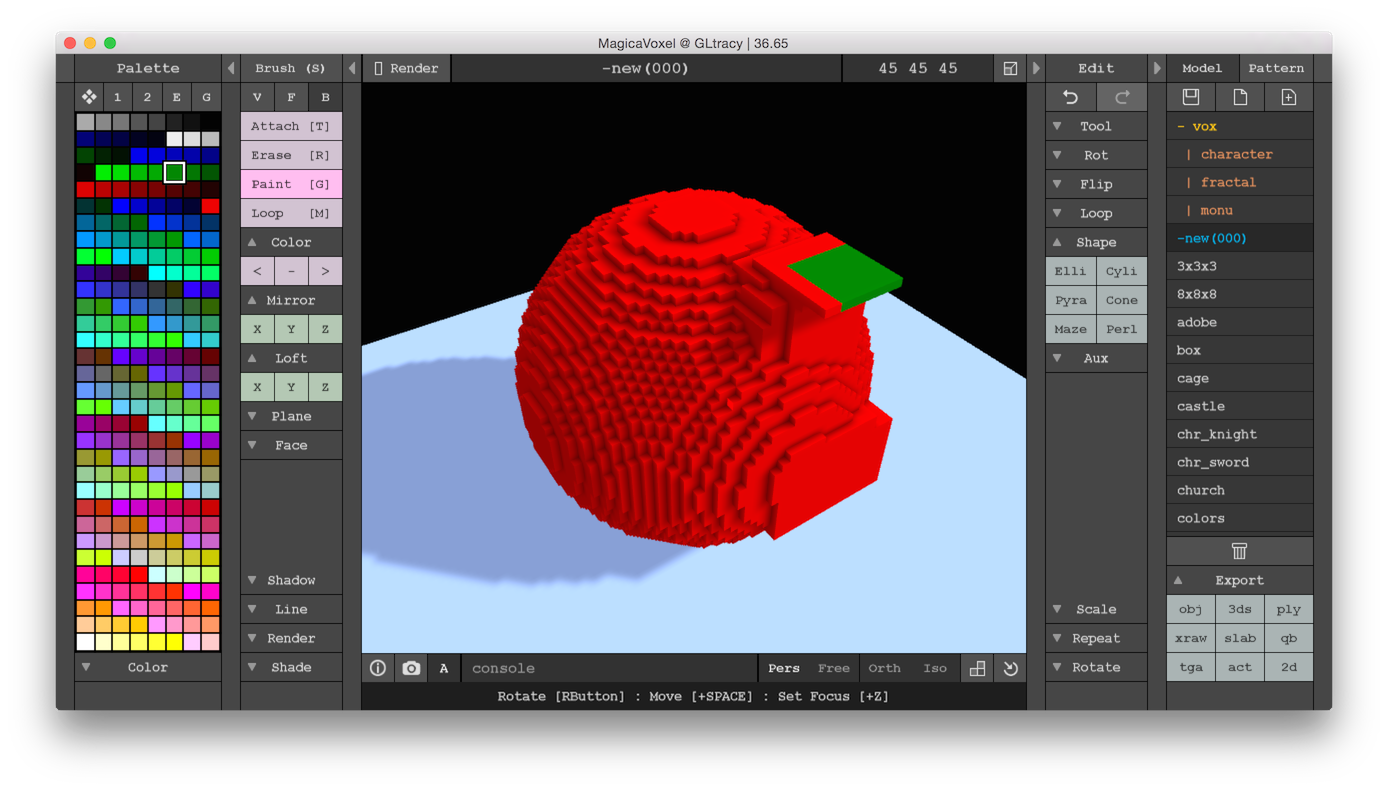Delete model using the trash can icon
This screenshot has width=1388, height=790.
tap(1239, 551)
